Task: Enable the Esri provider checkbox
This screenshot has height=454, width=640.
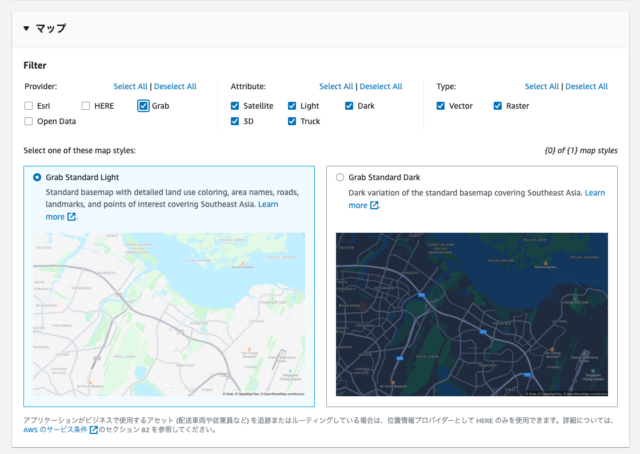Action: coord(29,106)
